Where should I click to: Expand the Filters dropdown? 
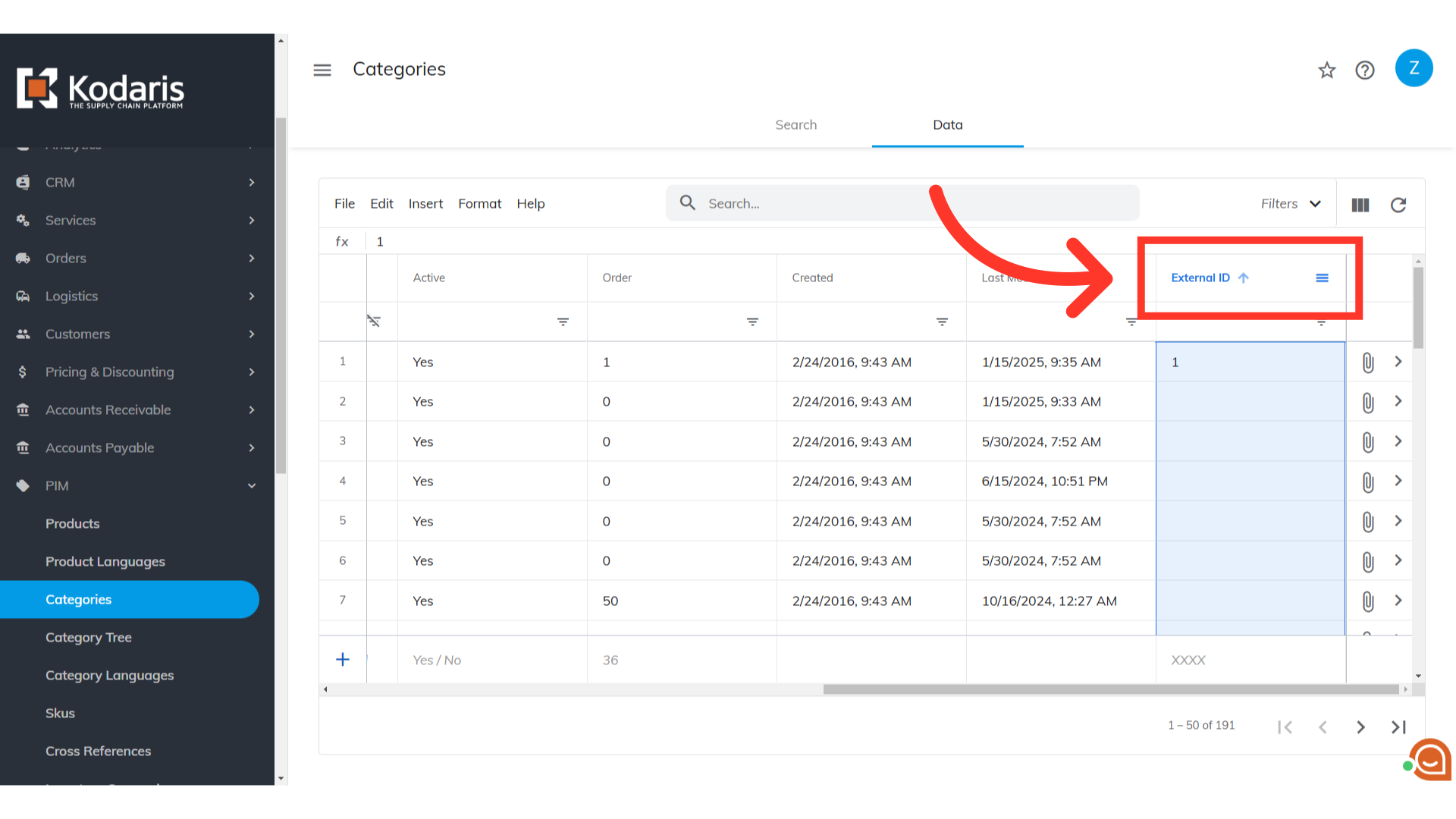1291,204
